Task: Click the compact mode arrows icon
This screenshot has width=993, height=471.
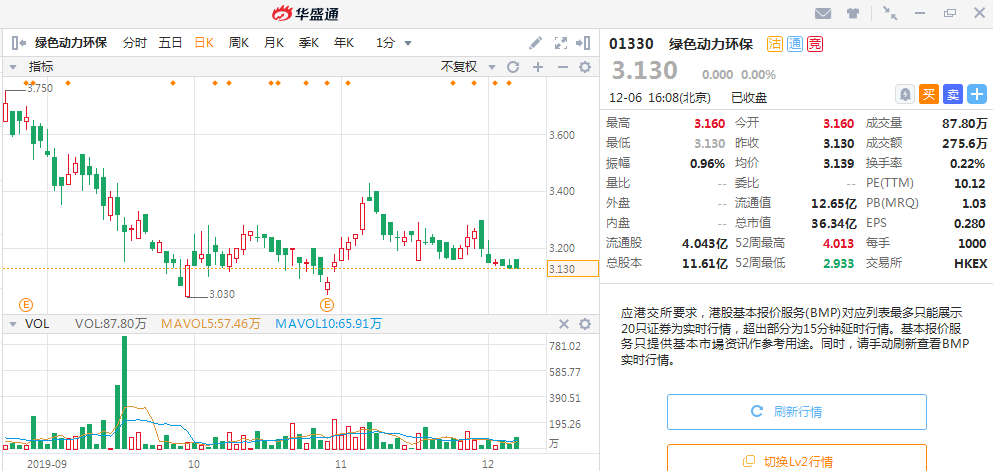Action: (890, 13)
